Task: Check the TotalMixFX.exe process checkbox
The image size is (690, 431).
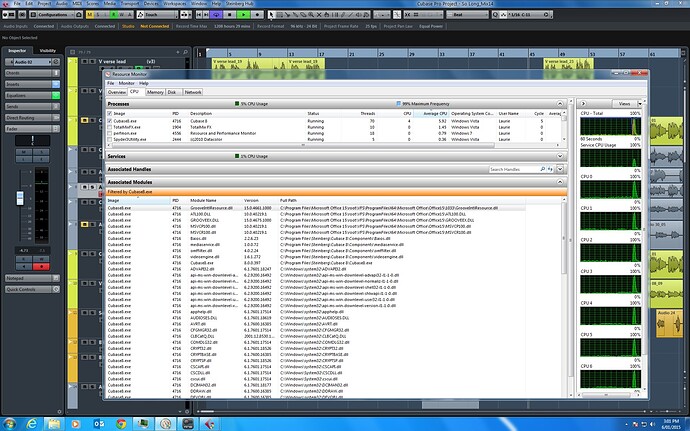Action: point(110,127)
